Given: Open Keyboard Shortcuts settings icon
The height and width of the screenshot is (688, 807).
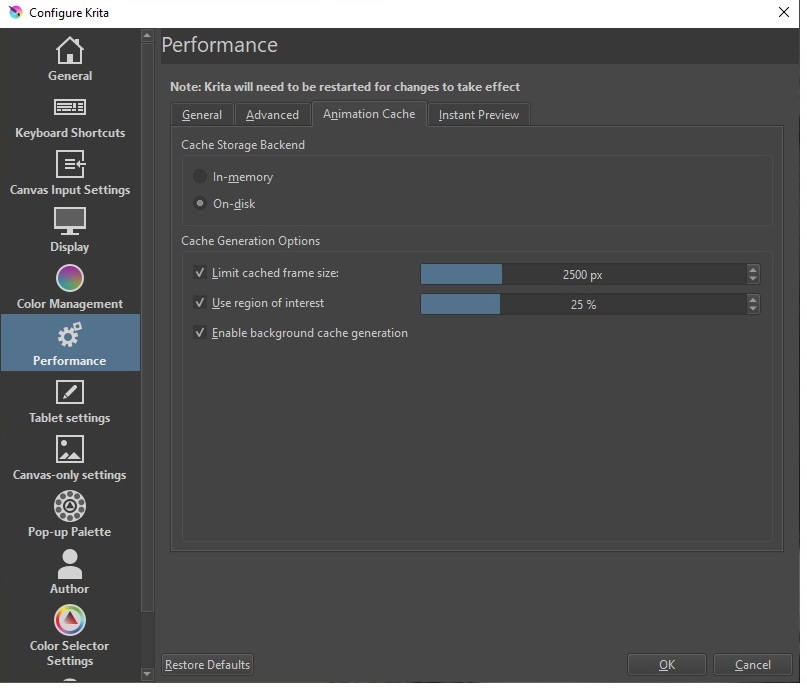Looking at the screenshot, I should click(69, 107).
